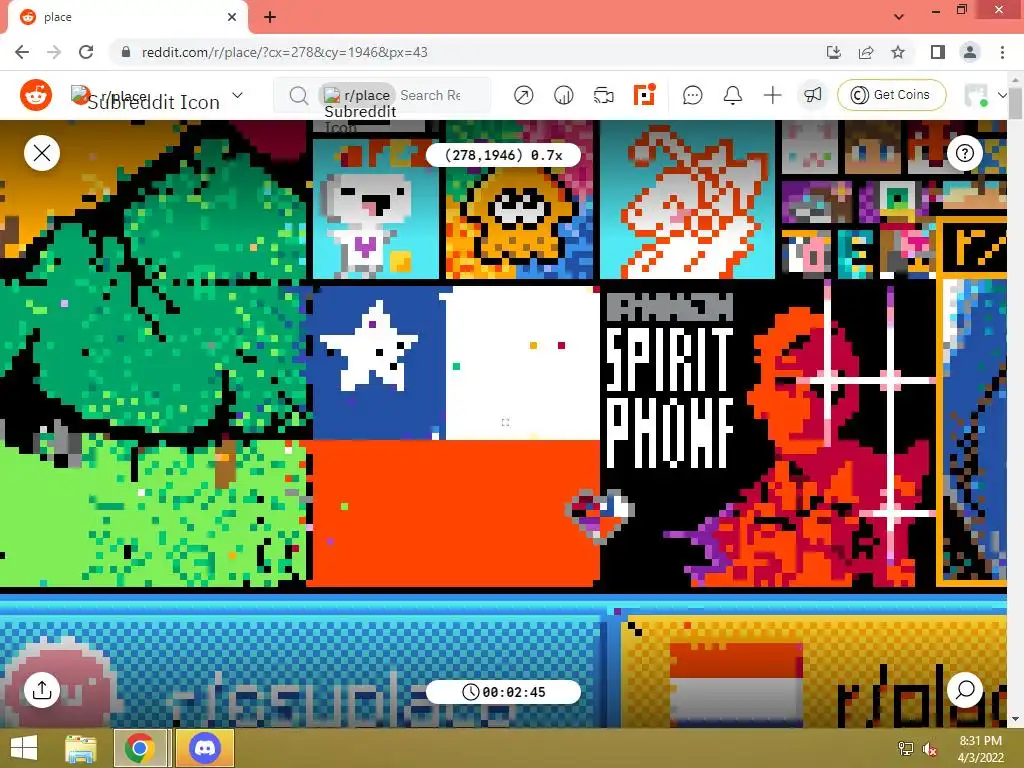Screen dimensions: 1024x768
Task: Bookmark this page with the star
Action: coord(898,52)
